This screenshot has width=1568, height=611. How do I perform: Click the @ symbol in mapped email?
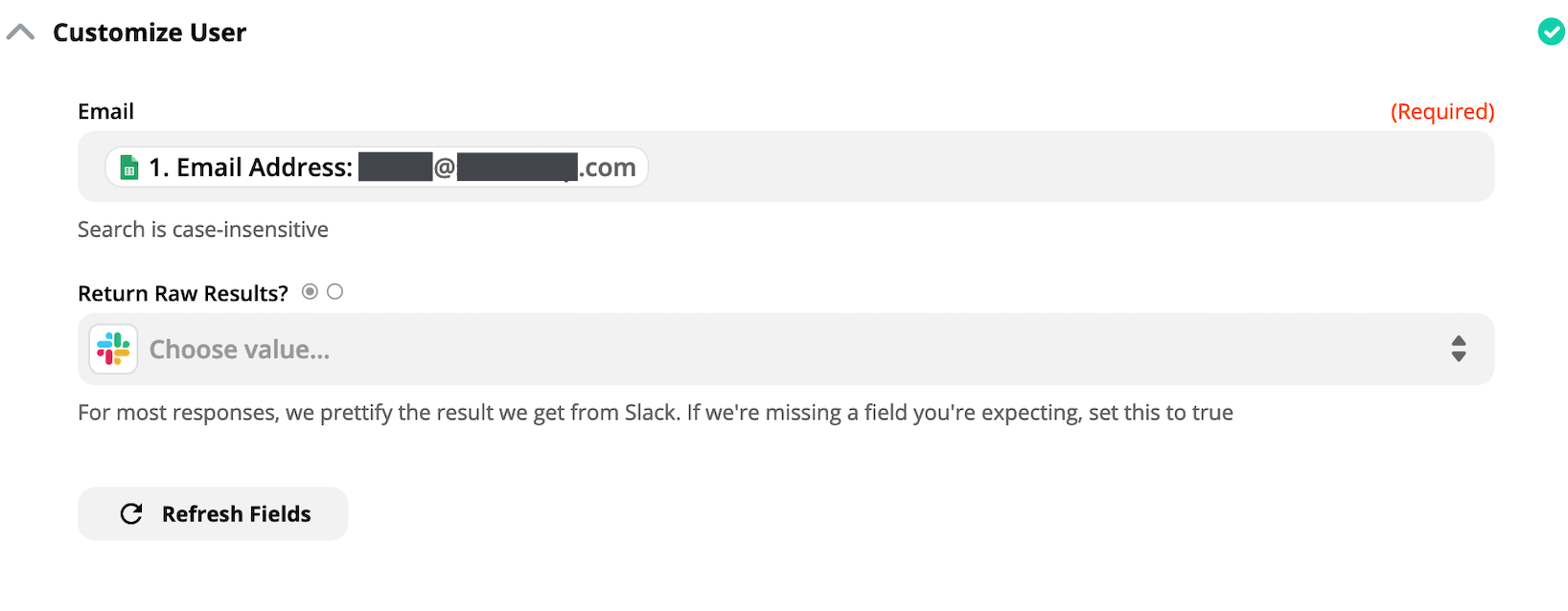(x=445, y=169)
